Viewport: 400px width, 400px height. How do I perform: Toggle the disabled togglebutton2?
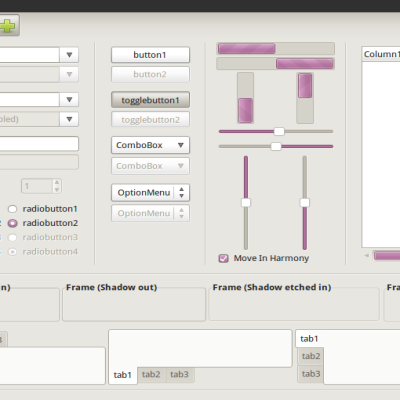pyautogui.click(x=150, y=119)
